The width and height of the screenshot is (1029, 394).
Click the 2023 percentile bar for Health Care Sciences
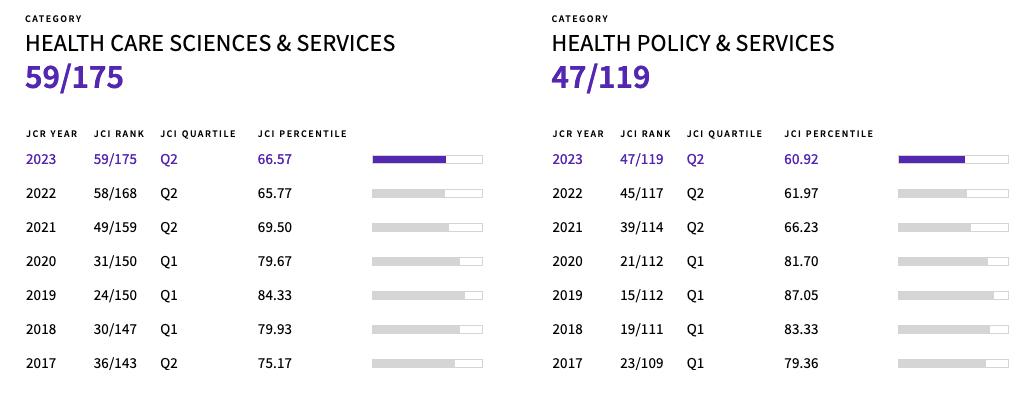pos(427,160)
